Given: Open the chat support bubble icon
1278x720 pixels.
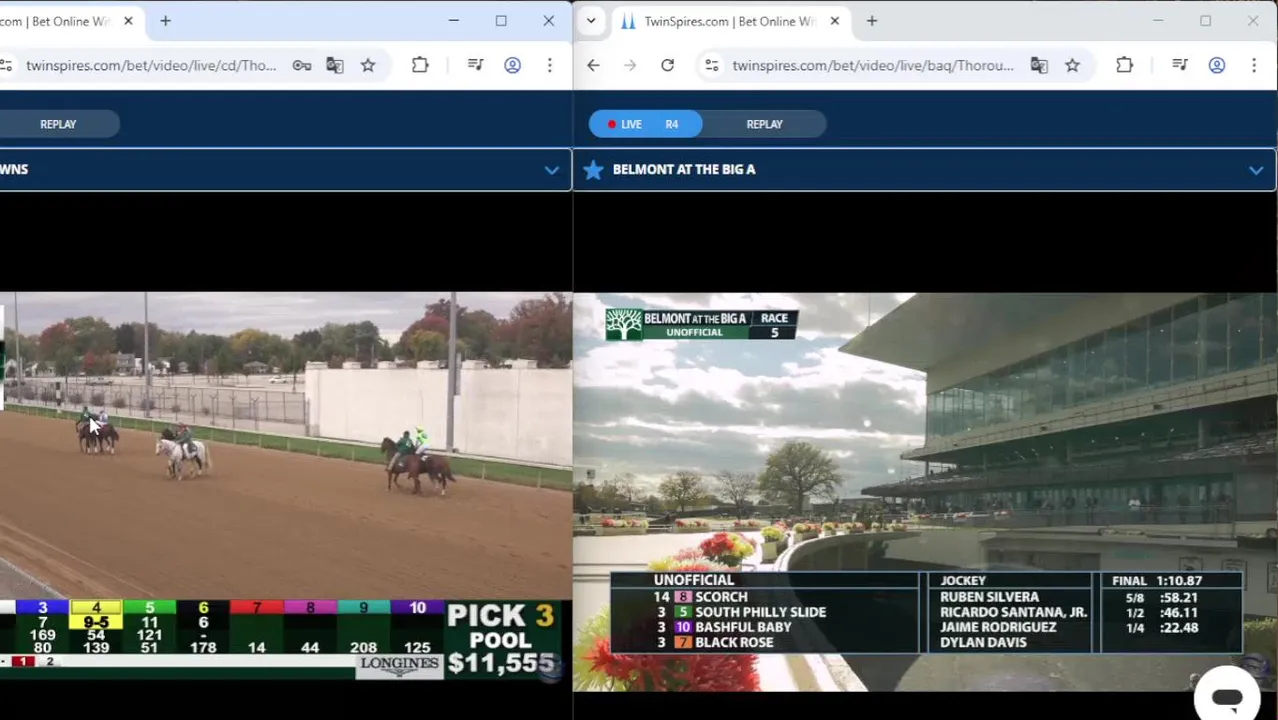Looking at the screenshot, I should [x=1227, y=696].
